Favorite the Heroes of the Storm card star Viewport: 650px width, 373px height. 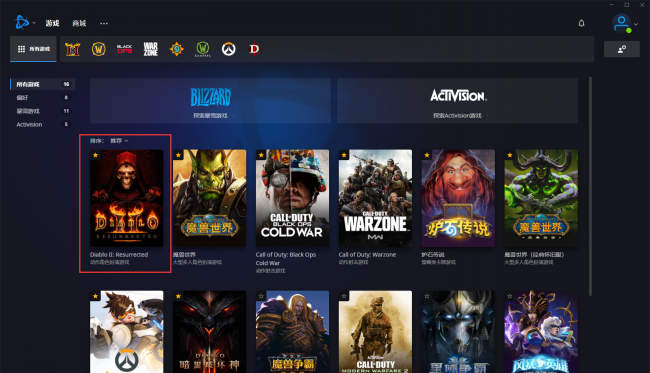510,296
